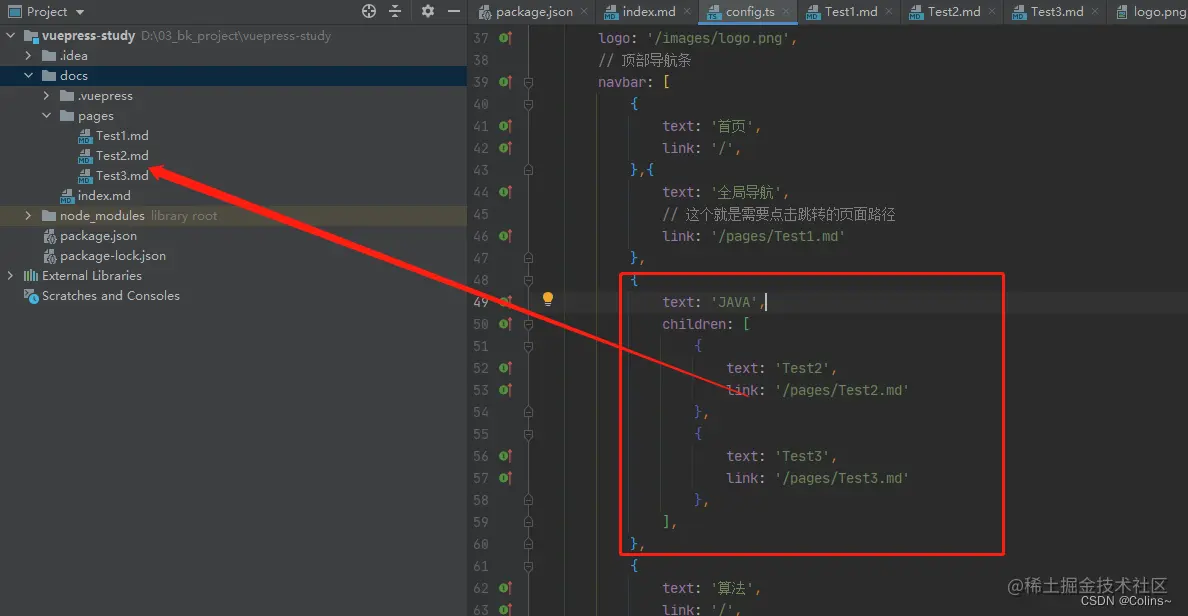Fold the navbar array at line 39

[x=529, y=82]
